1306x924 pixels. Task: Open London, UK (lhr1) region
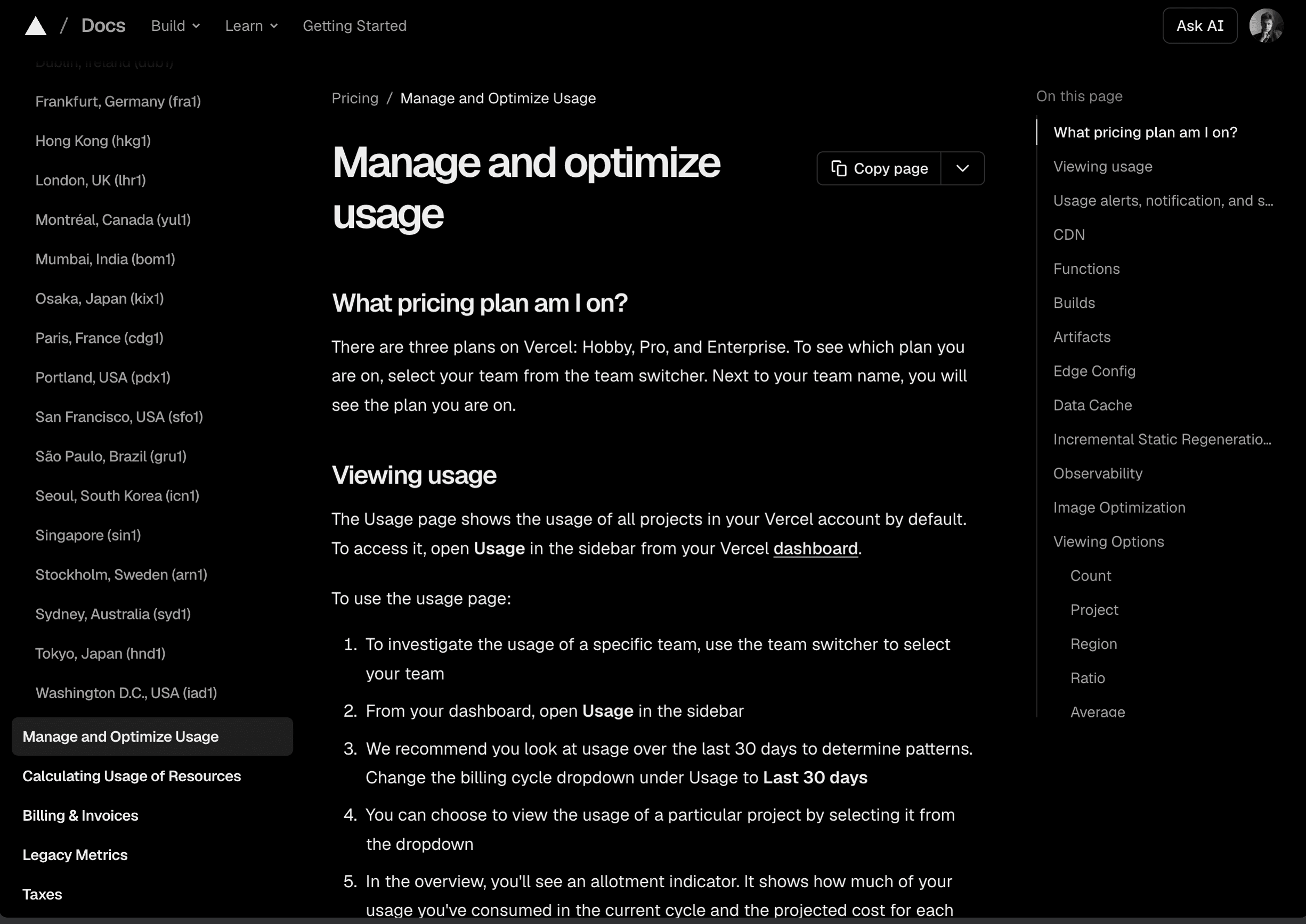(91, 180)
